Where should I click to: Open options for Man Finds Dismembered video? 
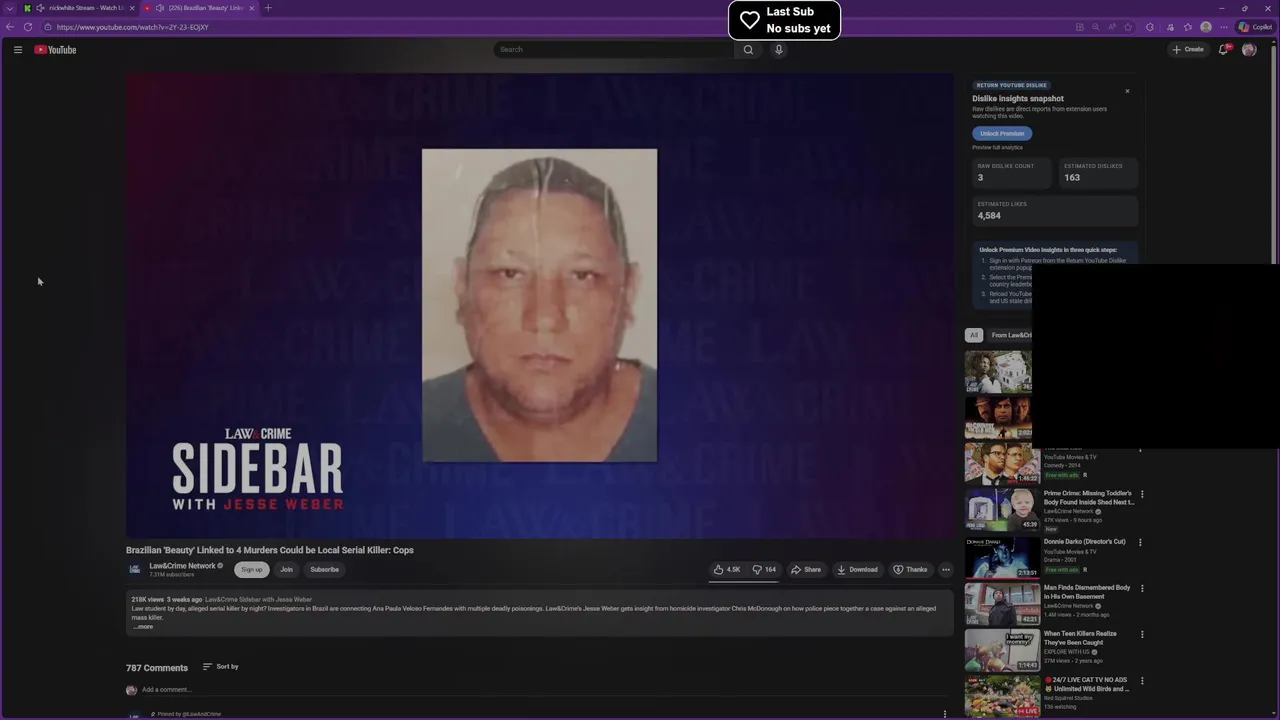pos(1142,588)
